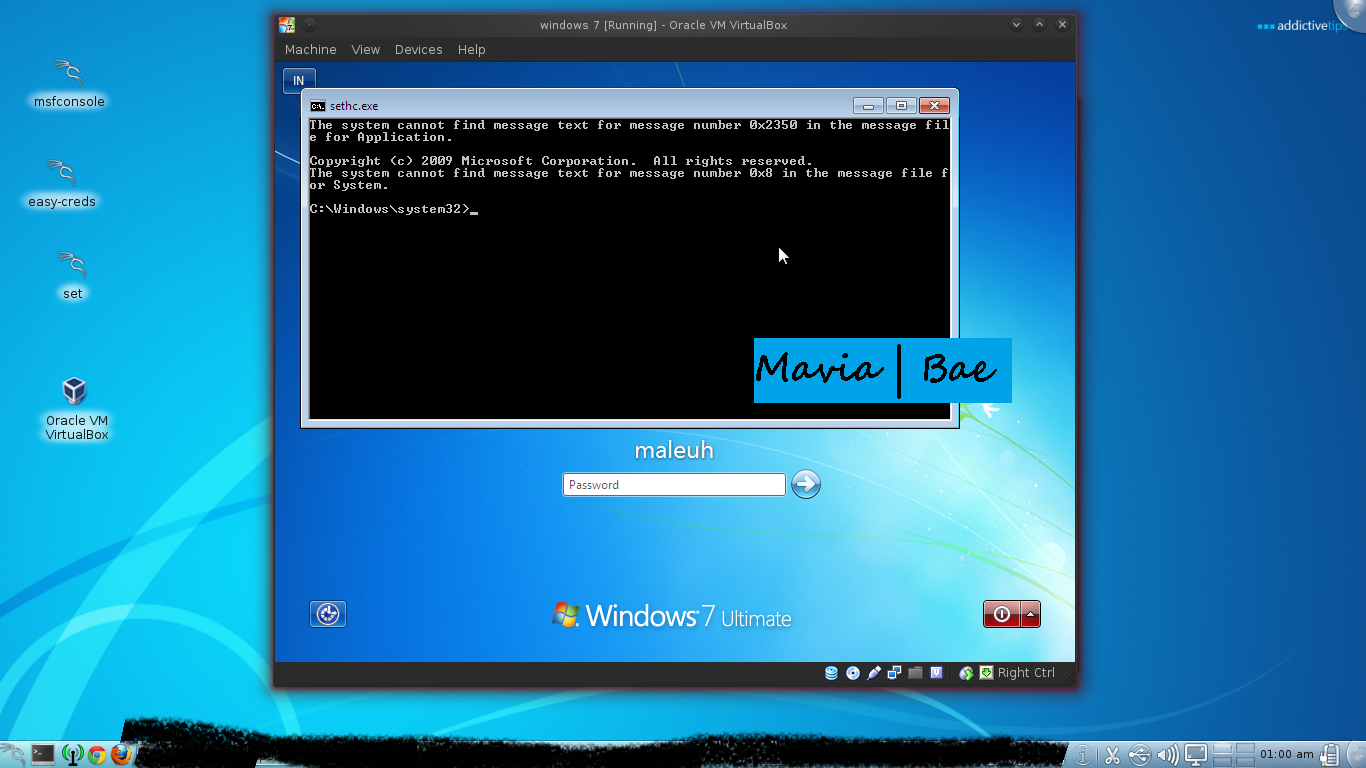The image size is (1366, 768).
Task: Click the VirtualBox titlebar up-chevron button
Action: 1039,24
